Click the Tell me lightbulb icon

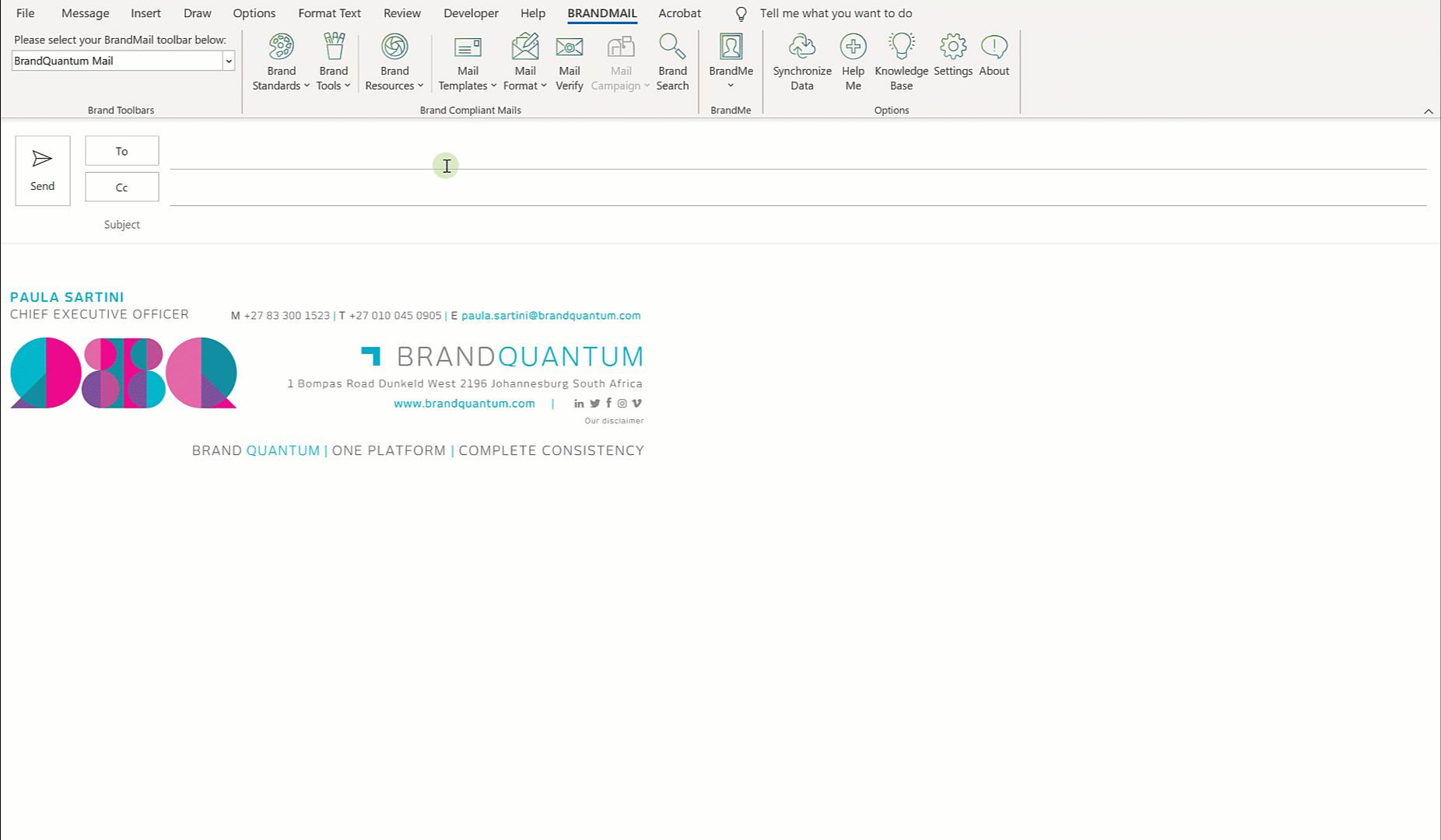[742, 14]
